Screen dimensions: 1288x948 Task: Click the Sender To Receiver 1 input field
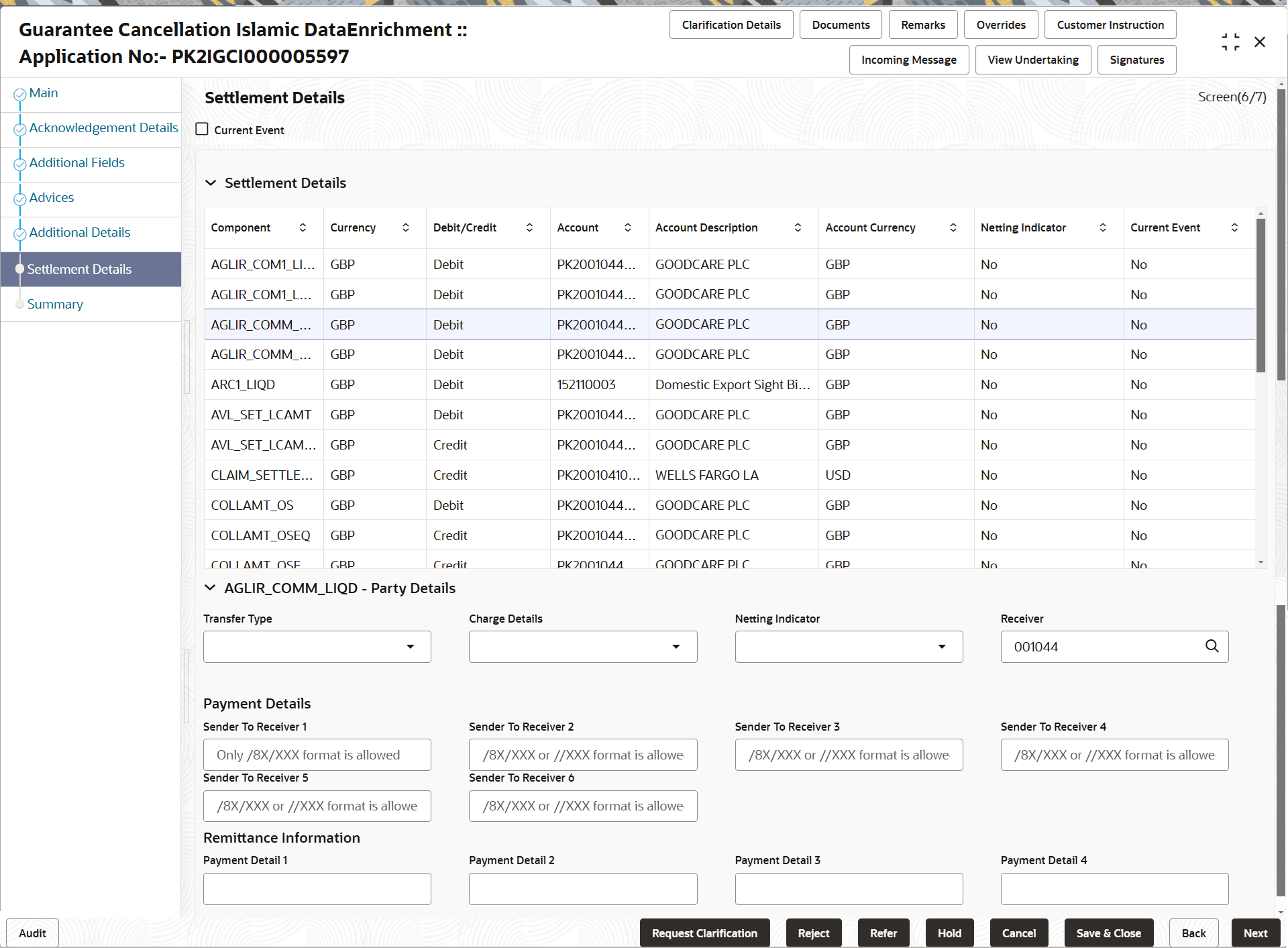click(x=317, y=754)
